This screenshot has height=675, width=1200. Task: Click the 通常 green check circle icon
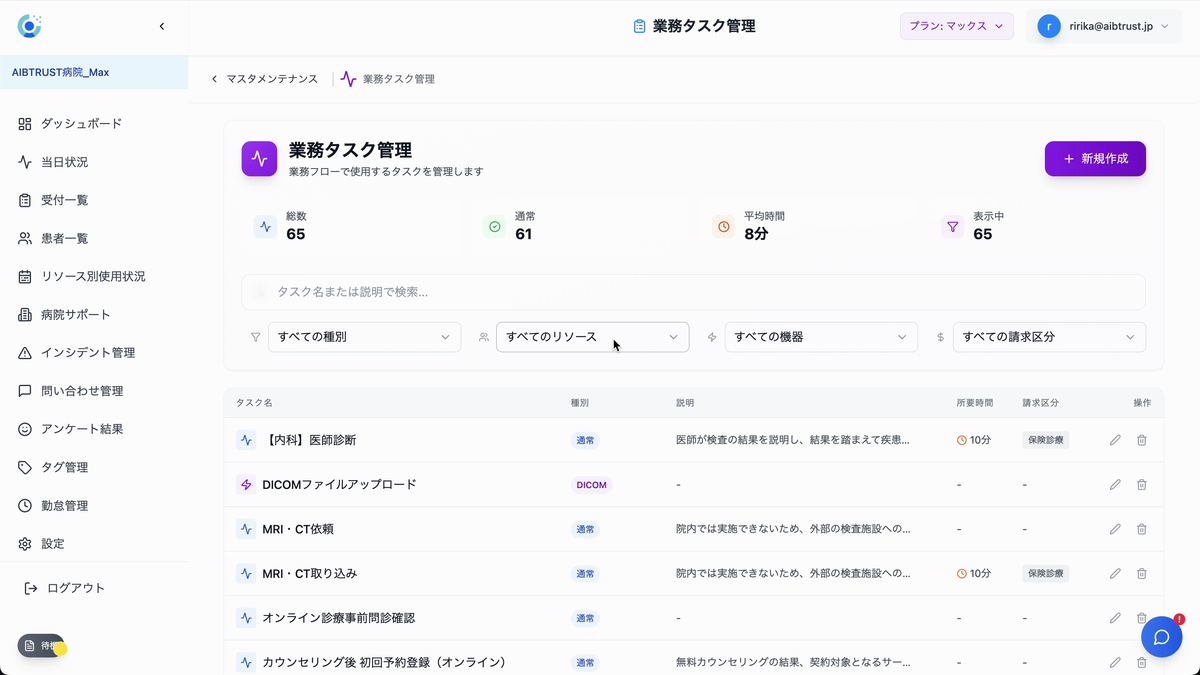coord(494,227)
